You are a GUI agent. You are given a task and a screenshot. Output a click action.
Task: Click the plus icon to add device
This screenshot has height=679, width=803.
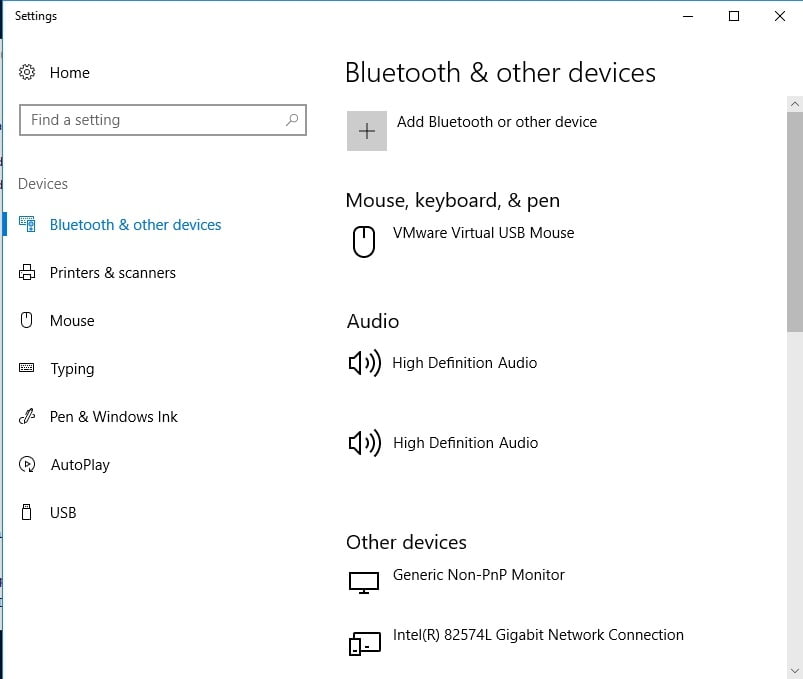point(367,131)
